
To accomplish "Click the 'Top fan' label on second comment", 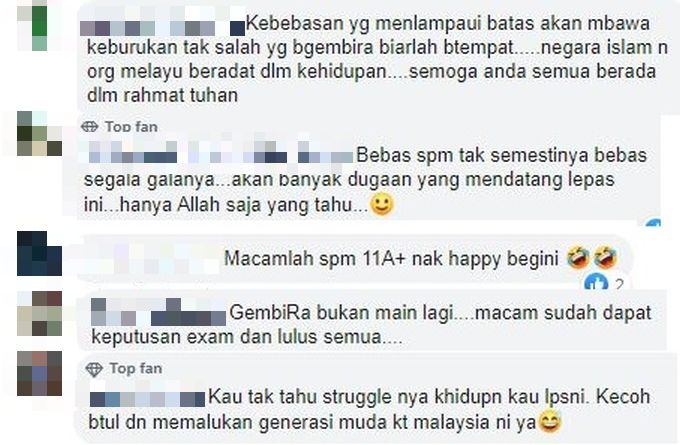I will pyautogui.click(x=131, y=127).
